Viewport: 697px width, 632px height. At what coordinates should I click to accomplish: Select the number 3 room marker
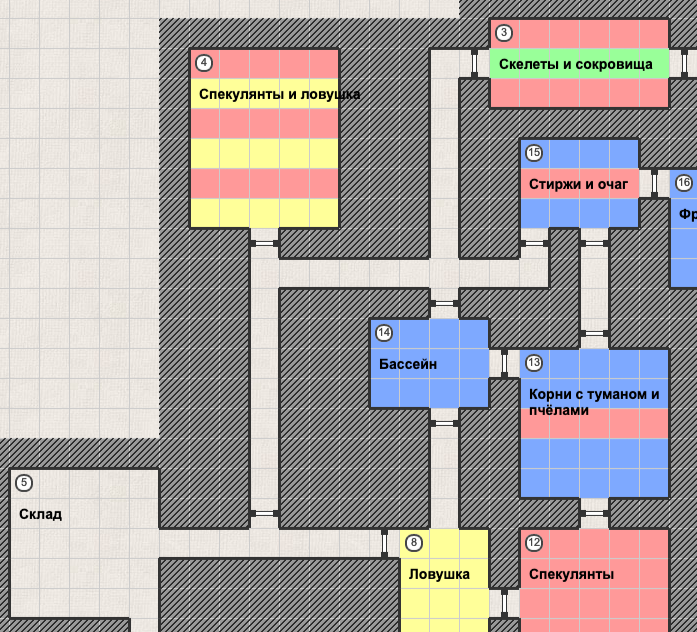click(x=504, y=33)
